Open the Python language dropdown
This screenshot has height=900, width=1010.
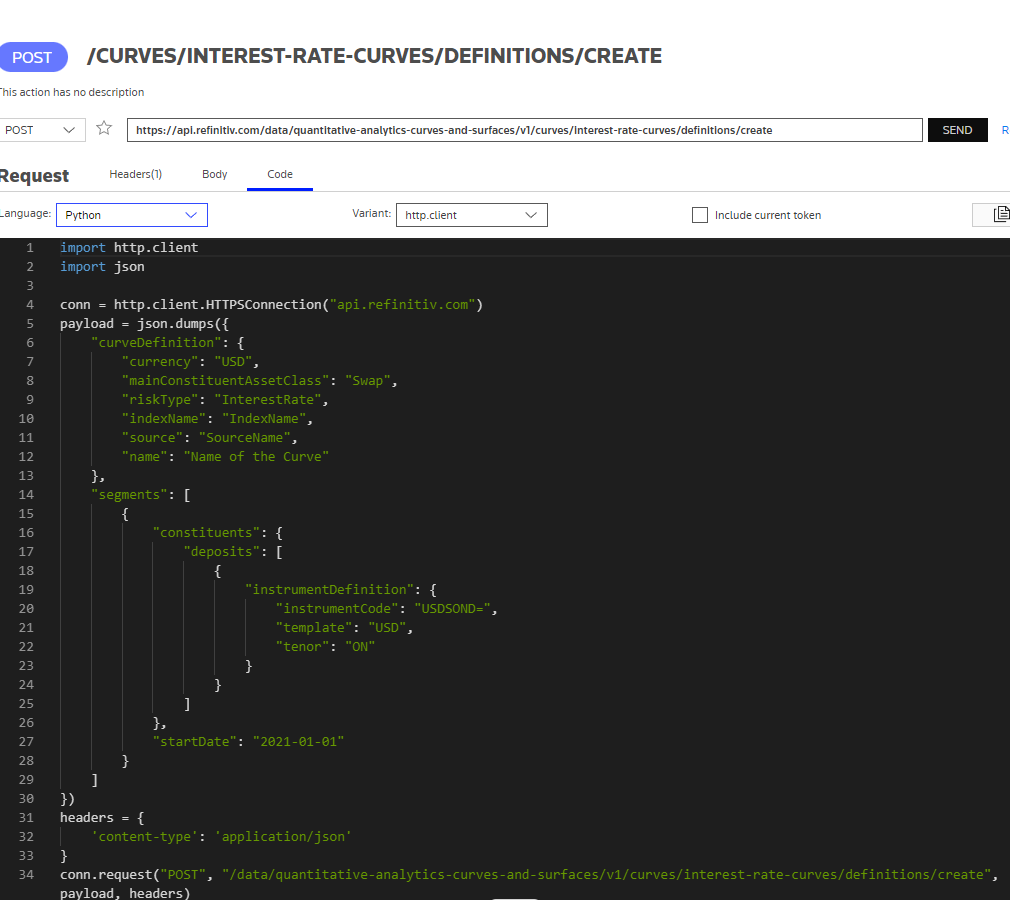tap(132, 215)
